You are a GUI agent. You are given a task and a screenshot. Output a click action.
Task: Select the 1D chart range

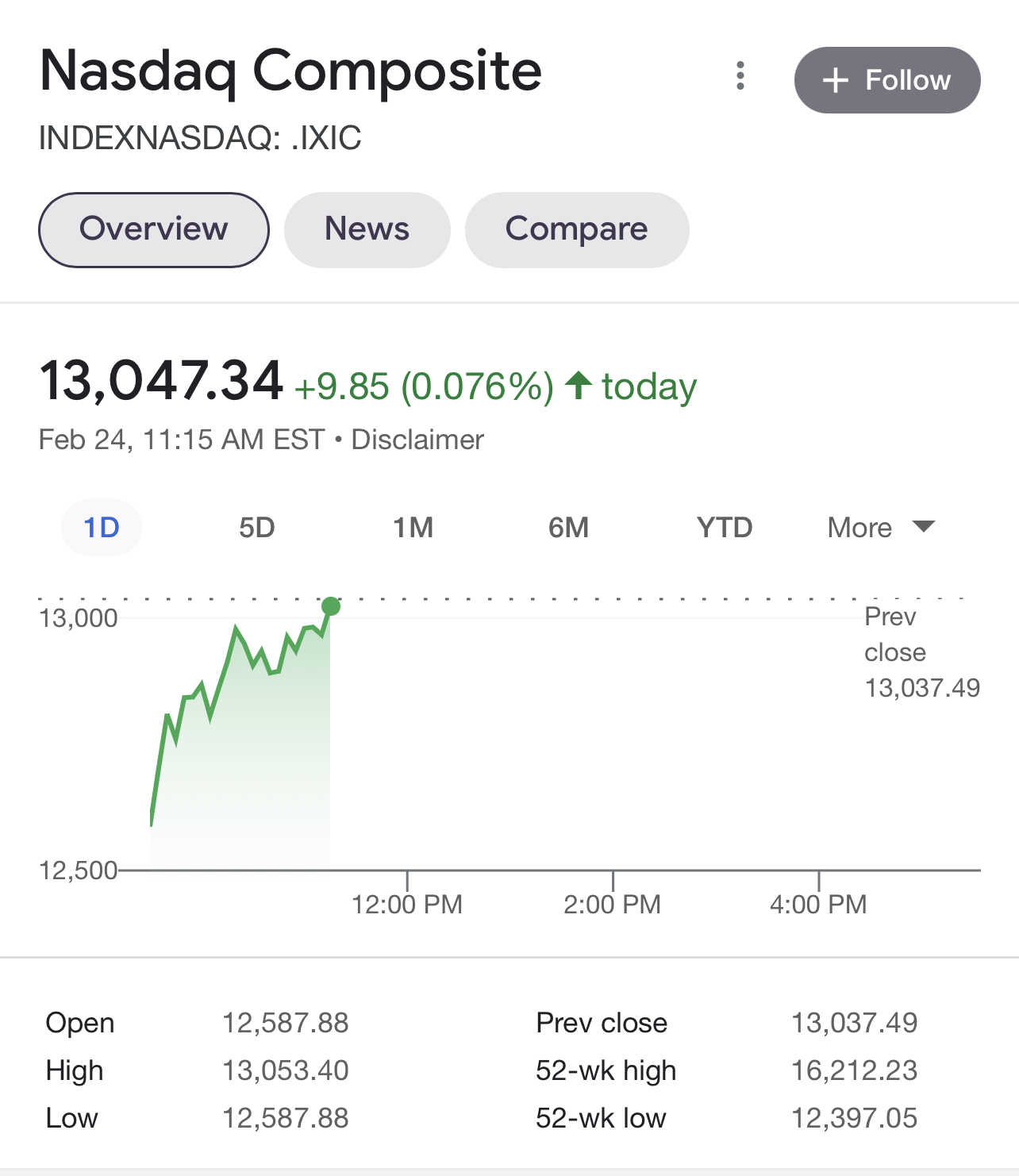click(x=102, y=528)
